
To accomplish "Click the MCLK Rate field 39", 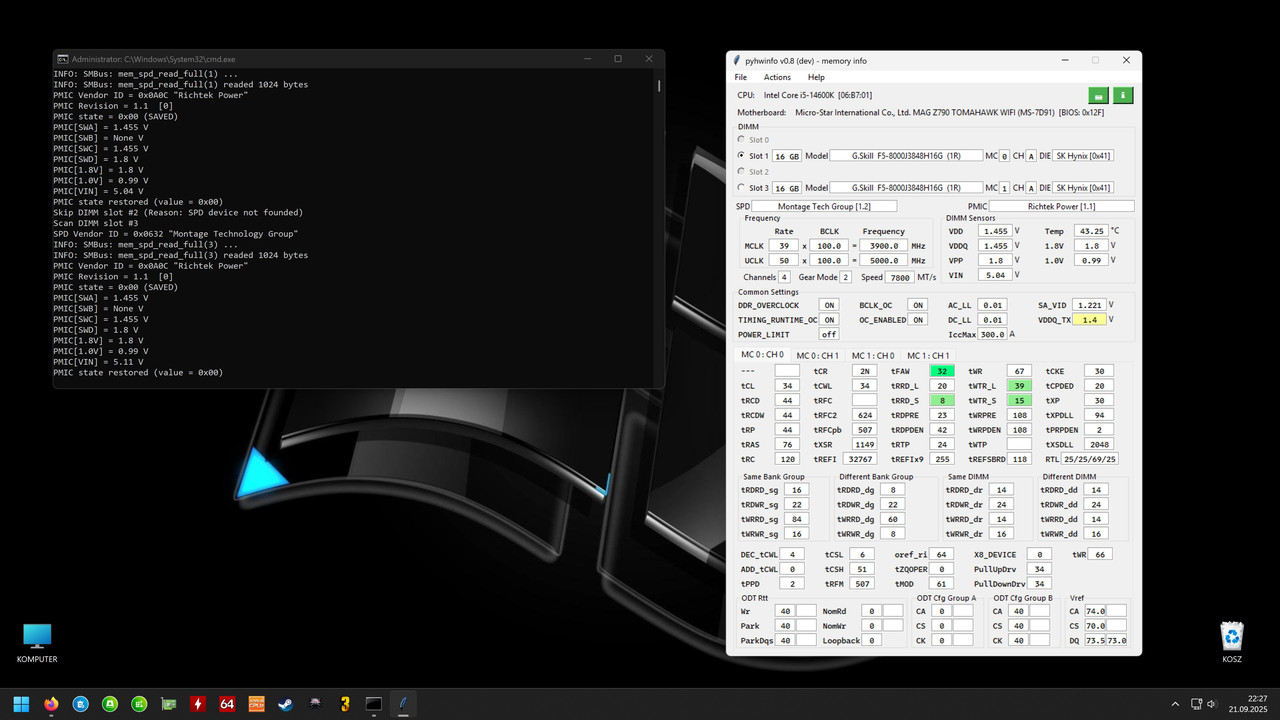I will pyautogui.click(x=785, y=245).
